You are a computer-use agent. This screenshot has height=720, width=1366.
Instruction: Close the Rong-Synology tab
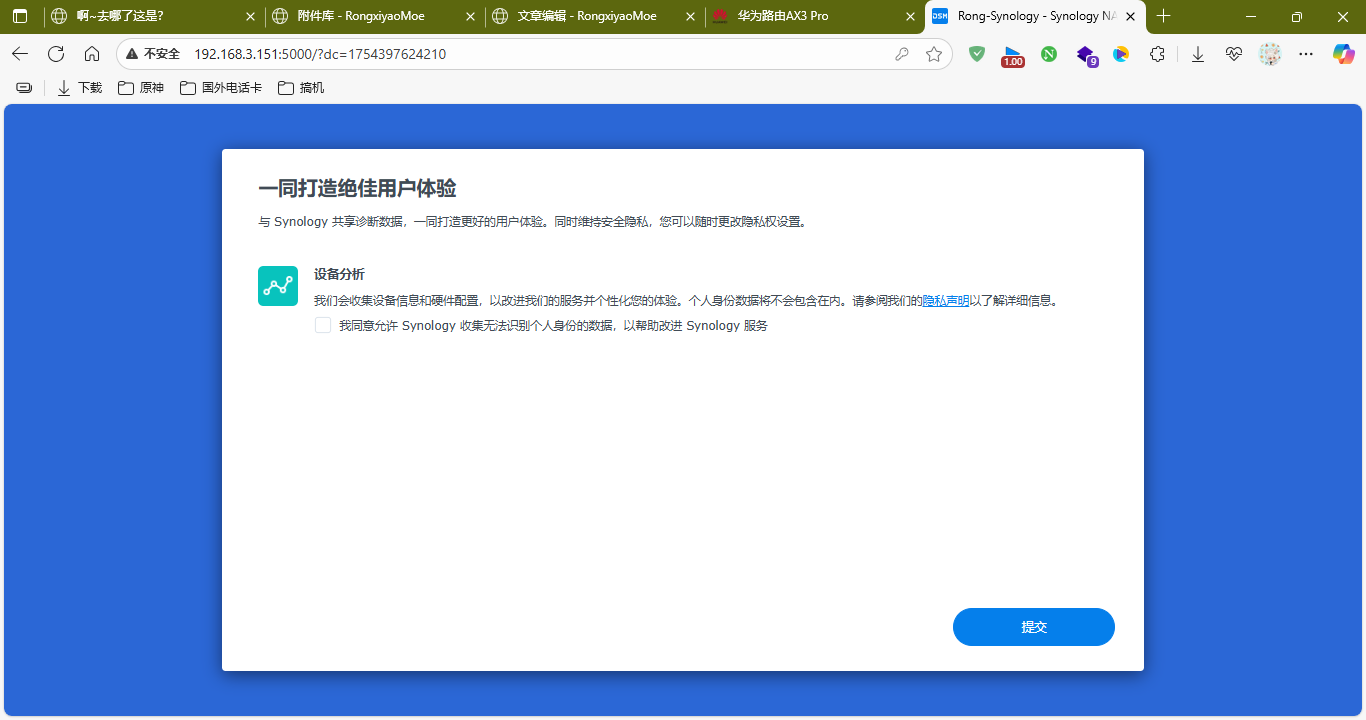(x=1130, y=16)
